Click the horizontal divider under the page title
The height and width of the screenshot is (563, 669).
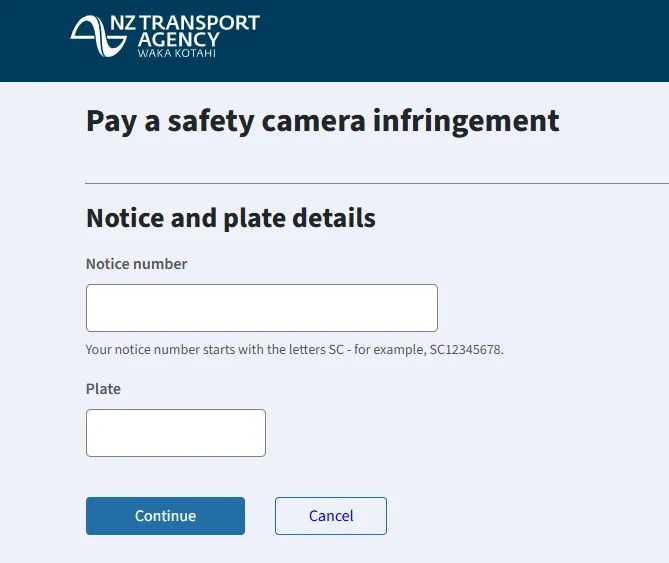[377, 183]
